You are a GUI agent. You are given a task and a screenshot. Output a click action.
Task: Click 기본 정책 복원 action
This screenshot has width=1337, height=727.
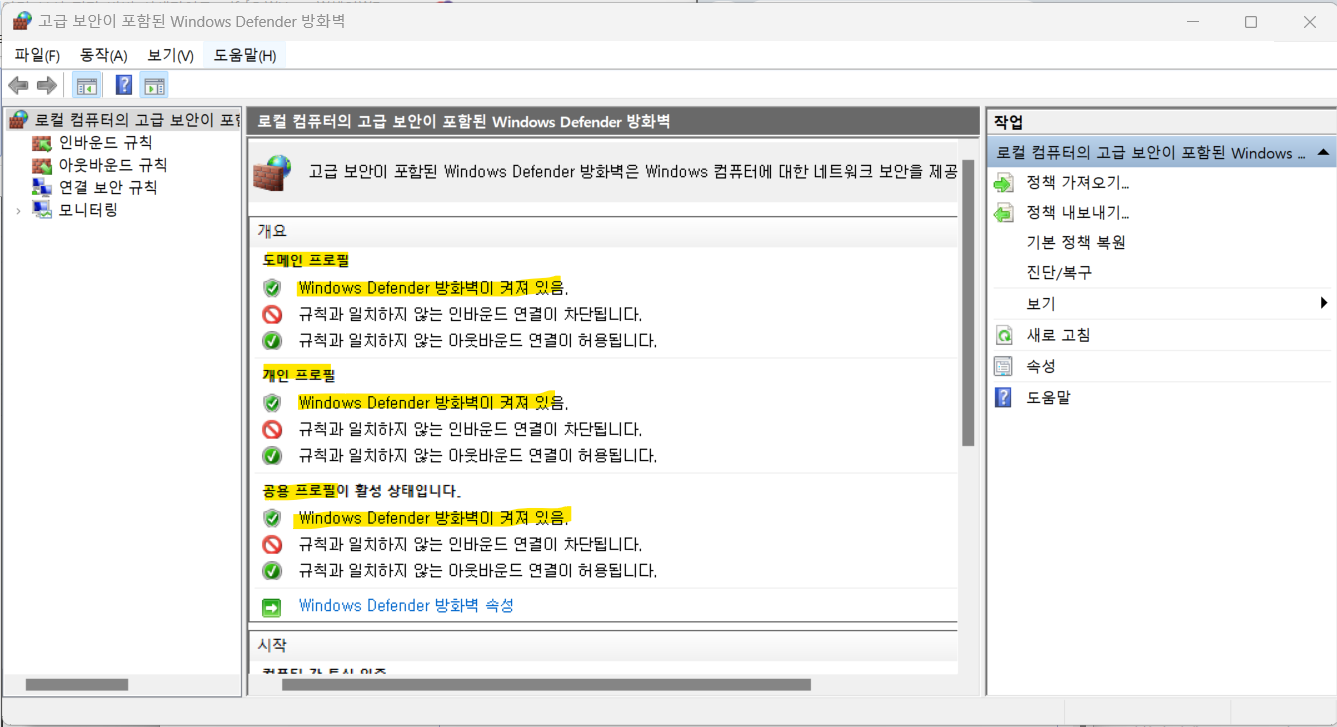pyautogui.click(x=1076, y=243)
